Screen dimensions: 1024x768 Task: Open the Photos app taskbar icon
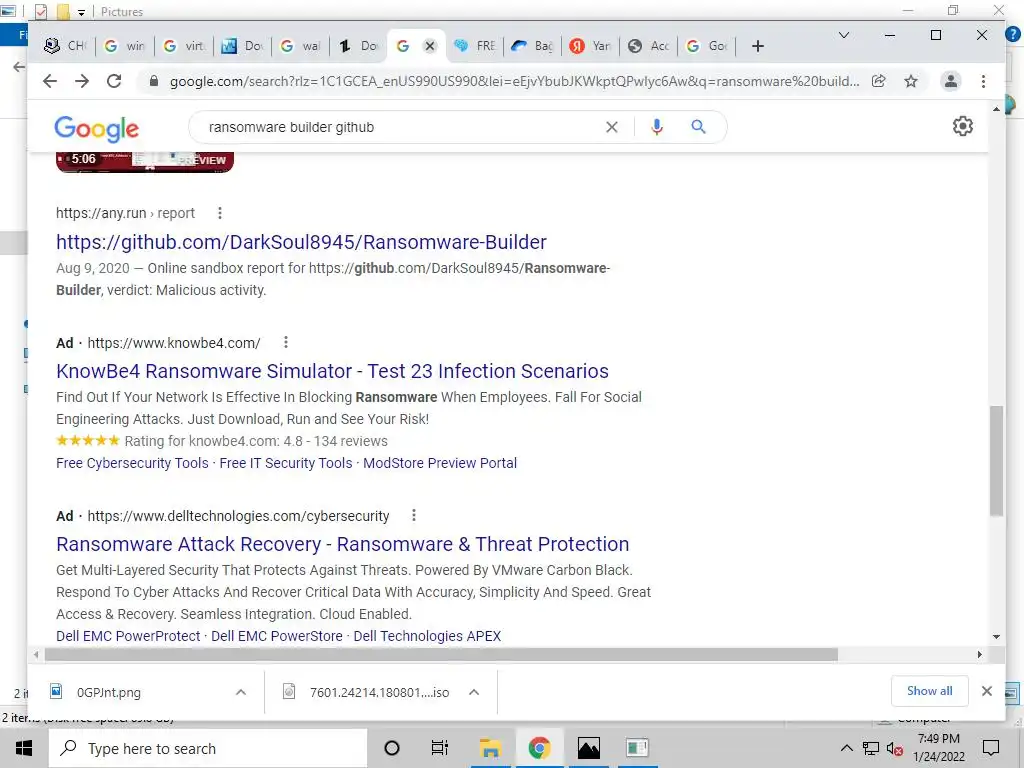click(588, 748)
